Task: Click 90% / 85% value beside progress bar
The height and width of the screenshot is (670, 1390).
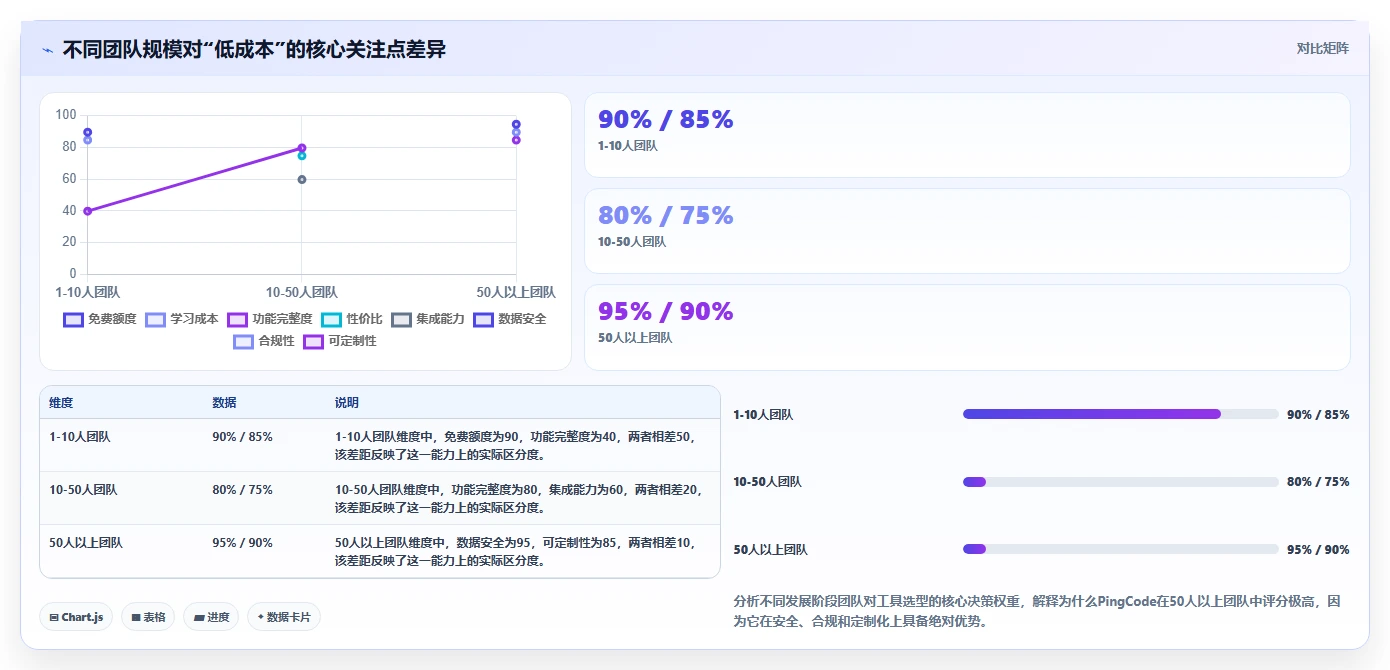Action: (1318, 414)
